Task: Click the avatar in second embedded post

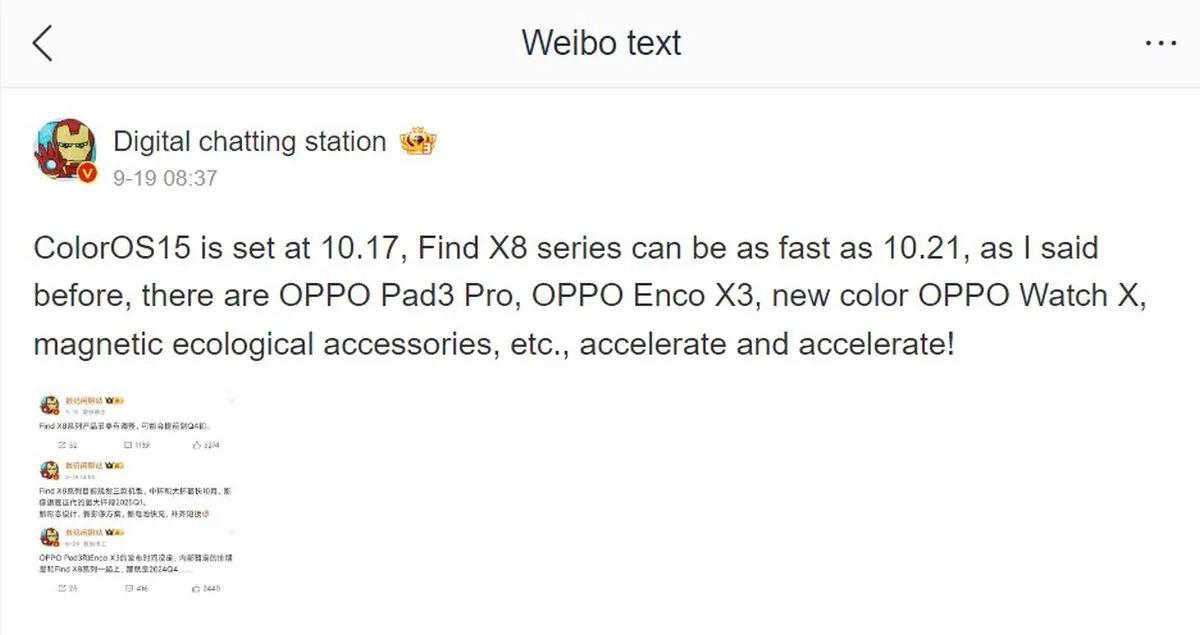Action: [49, 471]
